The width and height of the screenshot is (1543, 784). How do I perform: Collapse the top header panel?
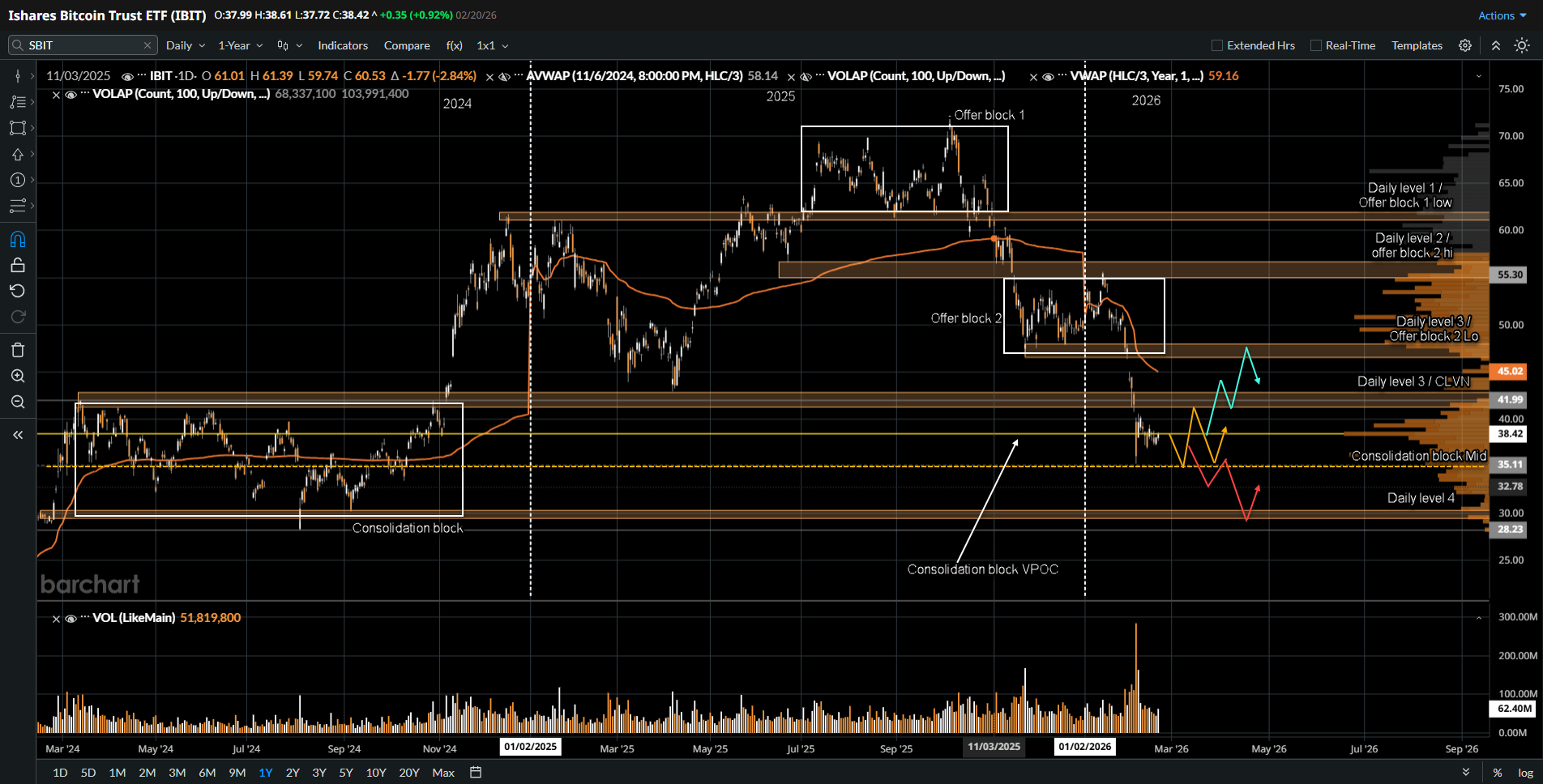click(1496, 45)
